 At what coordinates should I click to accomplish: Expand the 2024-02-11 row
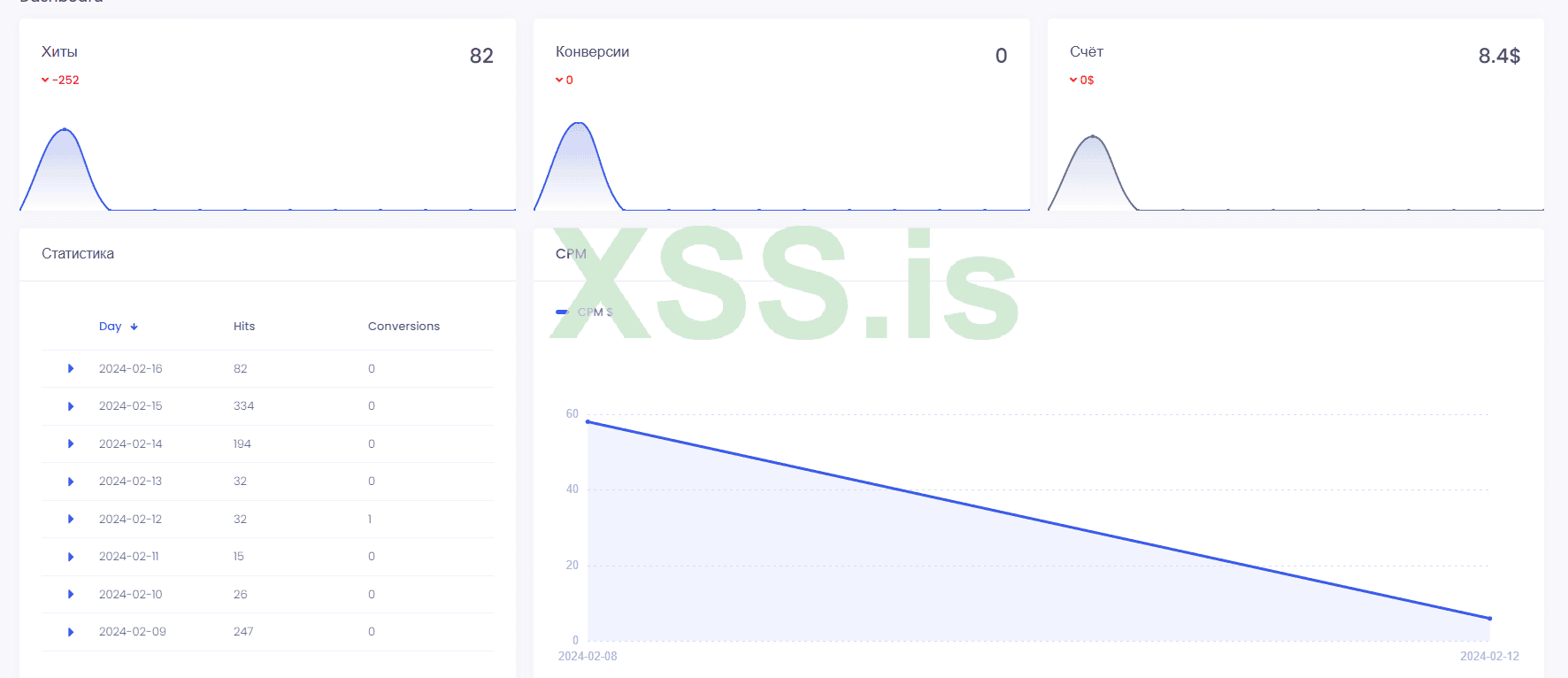pyautogui.click(x=71, y=557)
